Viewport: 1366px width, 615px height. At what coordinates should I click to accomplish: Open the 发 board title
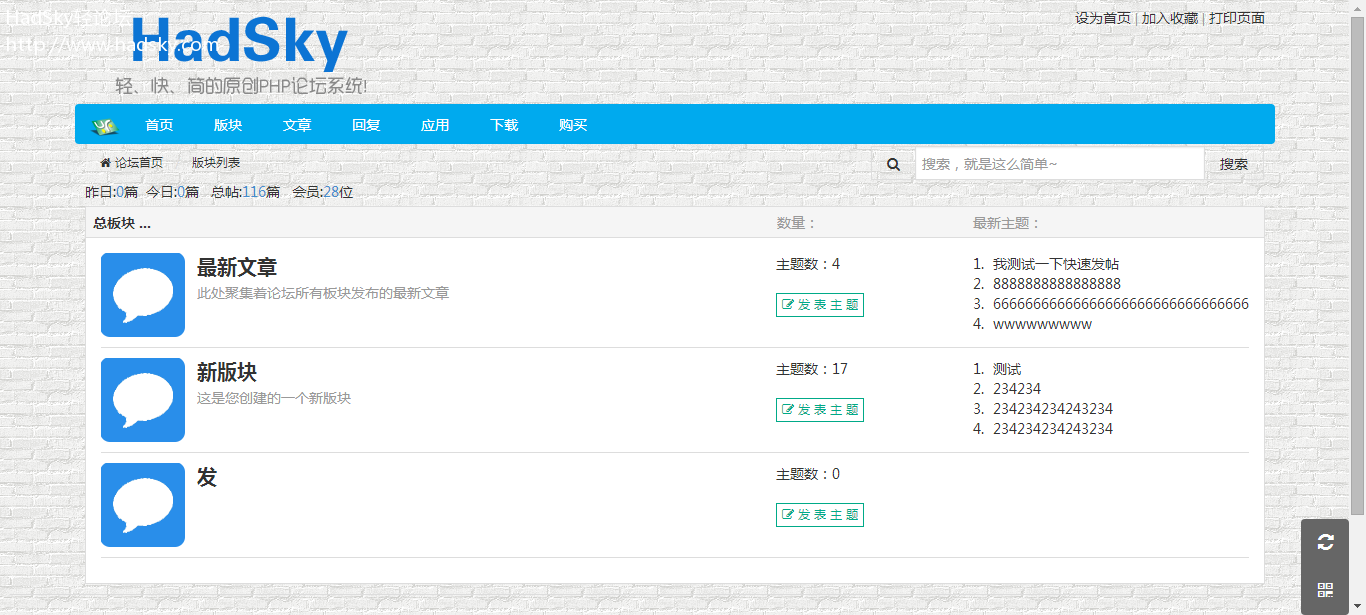207,478
